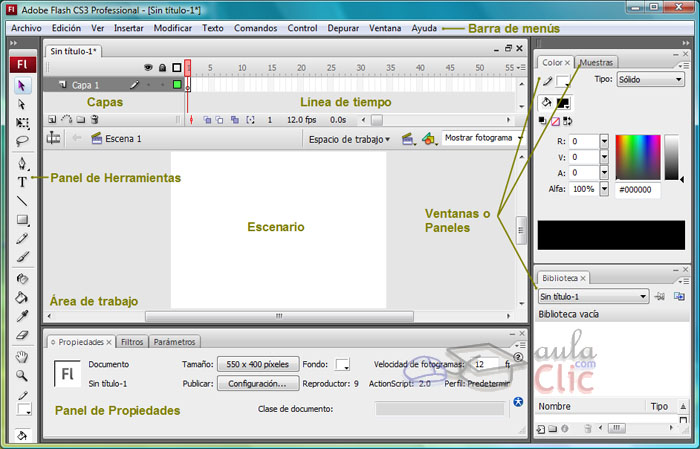The height and width of the screenshot is (449, 700).
Task: Click Add Motion Guide icon
Action: tap(66, 120)
